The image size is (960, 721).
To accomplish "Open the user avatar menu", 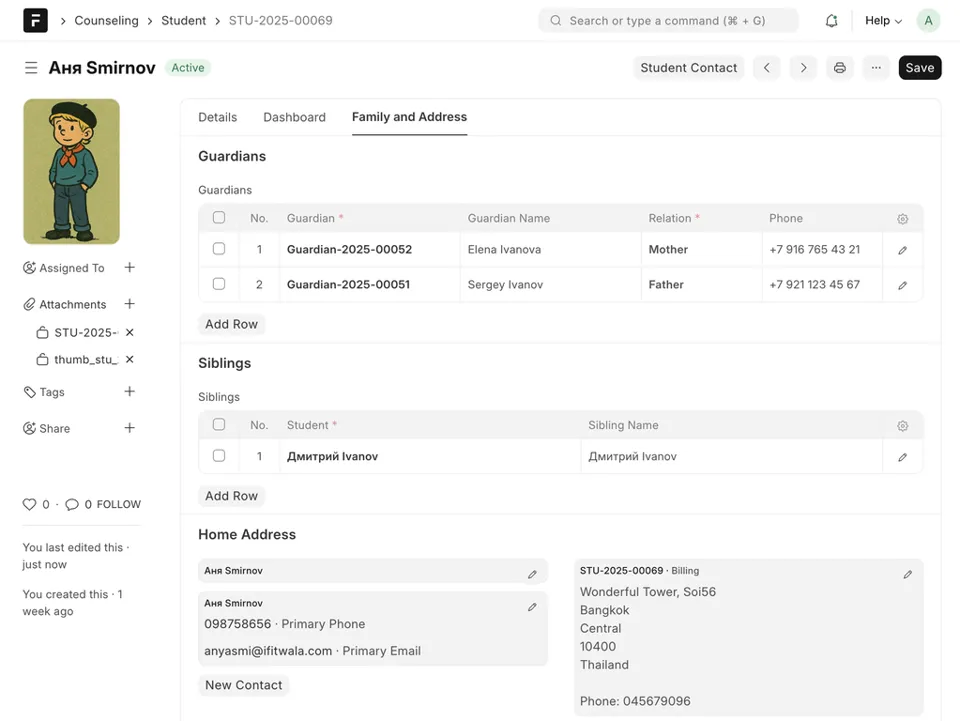I will [928, 21].
